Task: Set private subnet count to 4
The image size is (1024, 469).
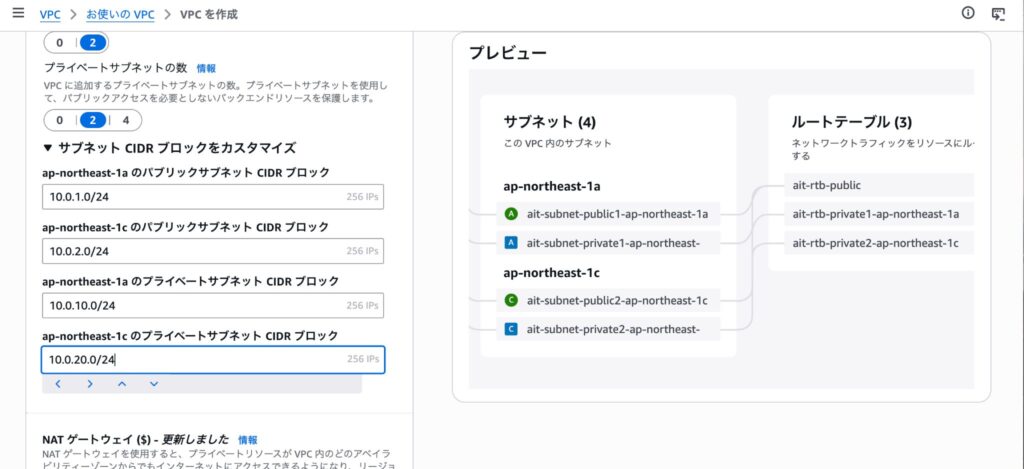Action: coord(125,120)
